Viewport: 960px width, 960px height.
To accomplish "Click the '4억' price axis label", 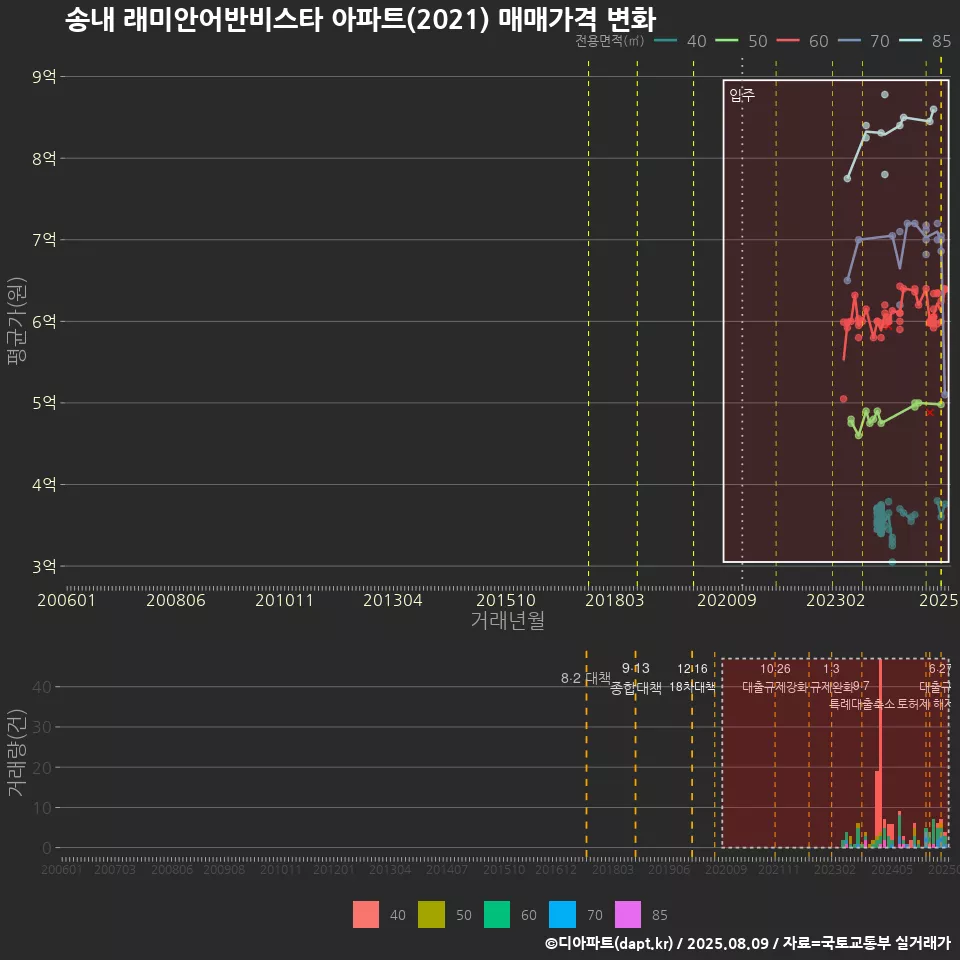I will point(44,485).
